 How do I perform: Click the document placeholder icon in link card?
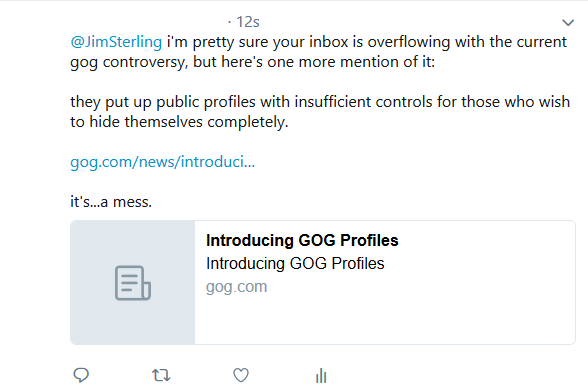pyautogui.click(x=133, y=283)
